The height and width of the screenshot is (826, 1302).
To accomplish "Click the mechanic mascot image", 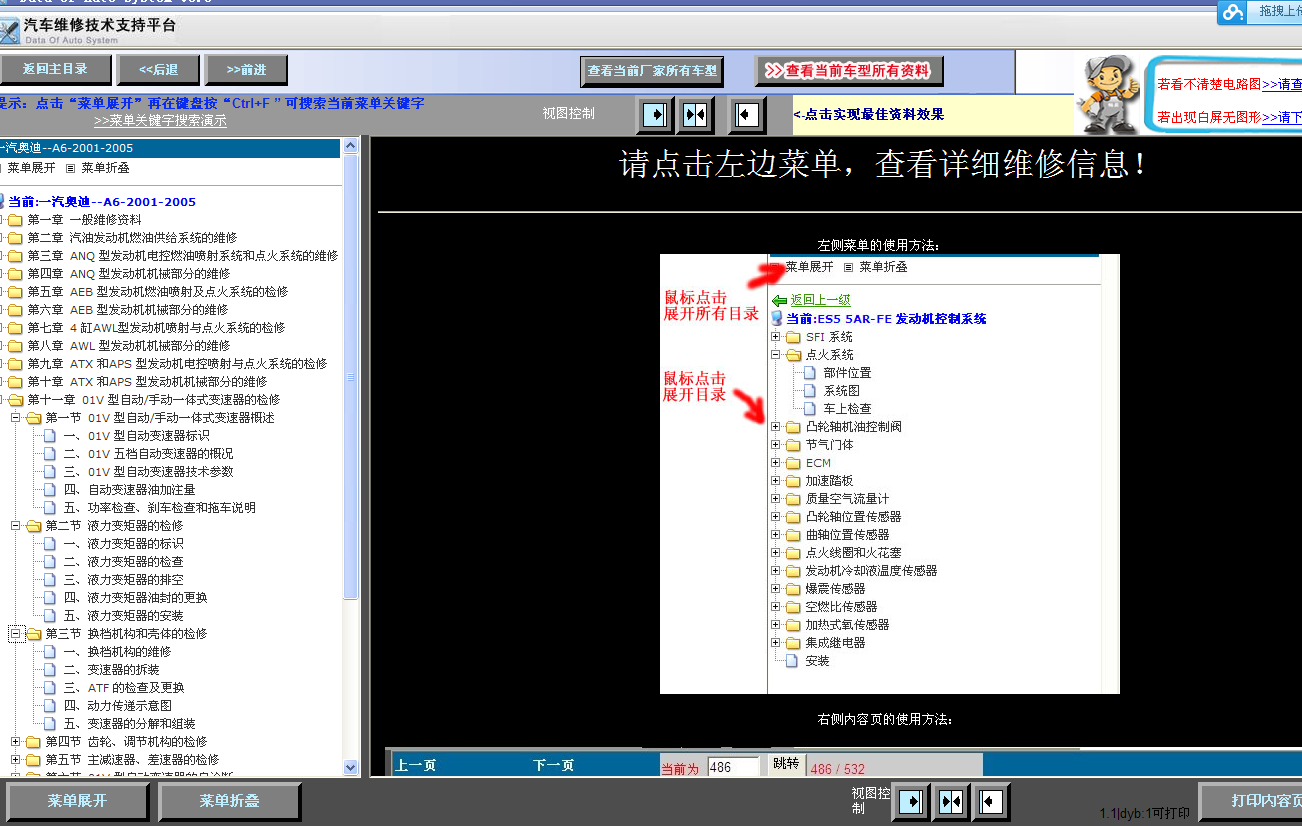I will point(1107,95).
